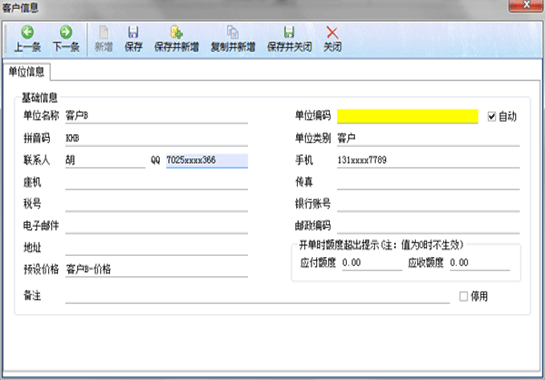Viewport: 545px width, 380px height.
Task: Click the 联系人 field containing 胡
Action: (x=105, y=160)
